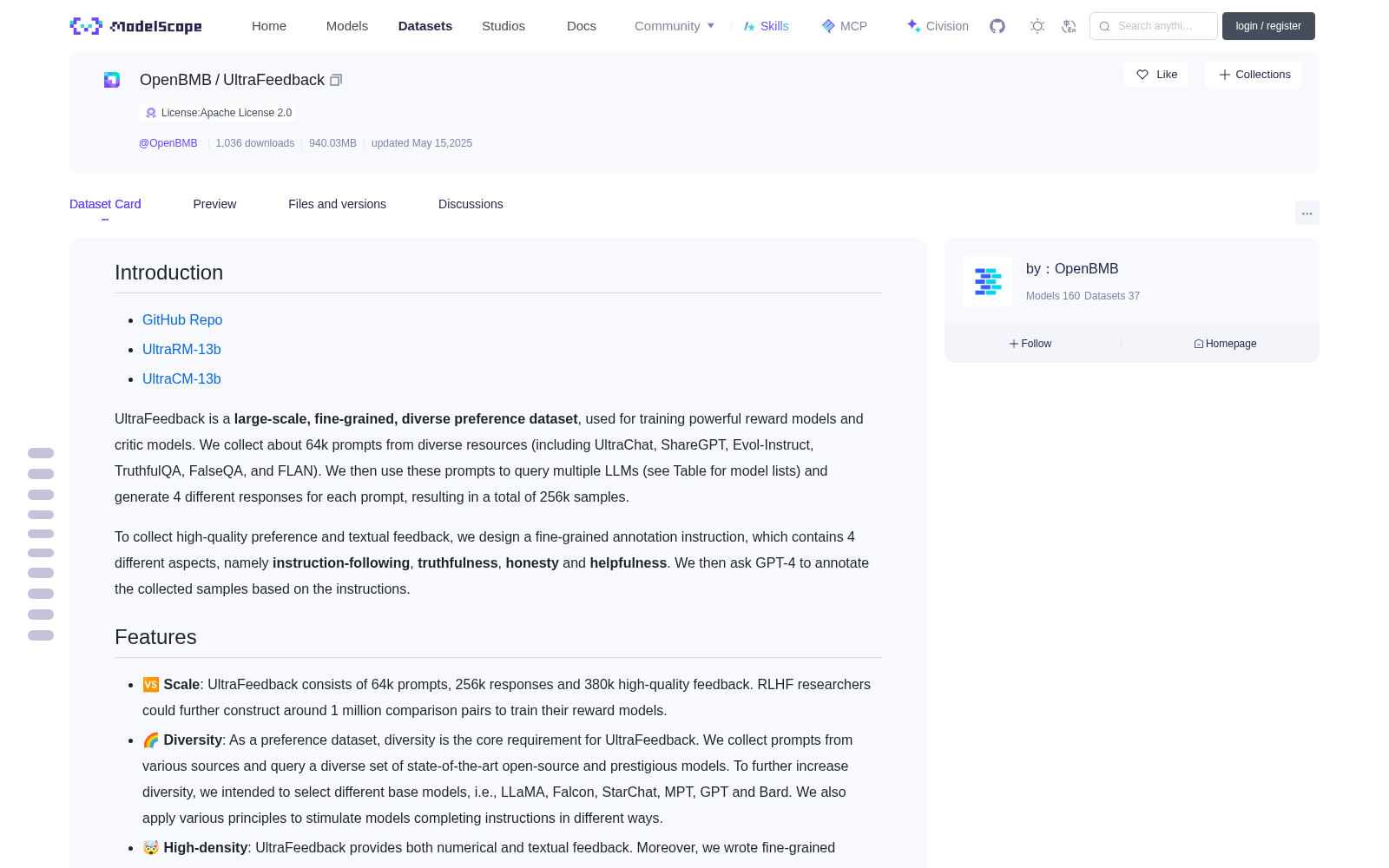The width and height of the screenshot is (1389, 868).
Task: Click the 940.03MB size text
Action: click(x=332, y=143)
